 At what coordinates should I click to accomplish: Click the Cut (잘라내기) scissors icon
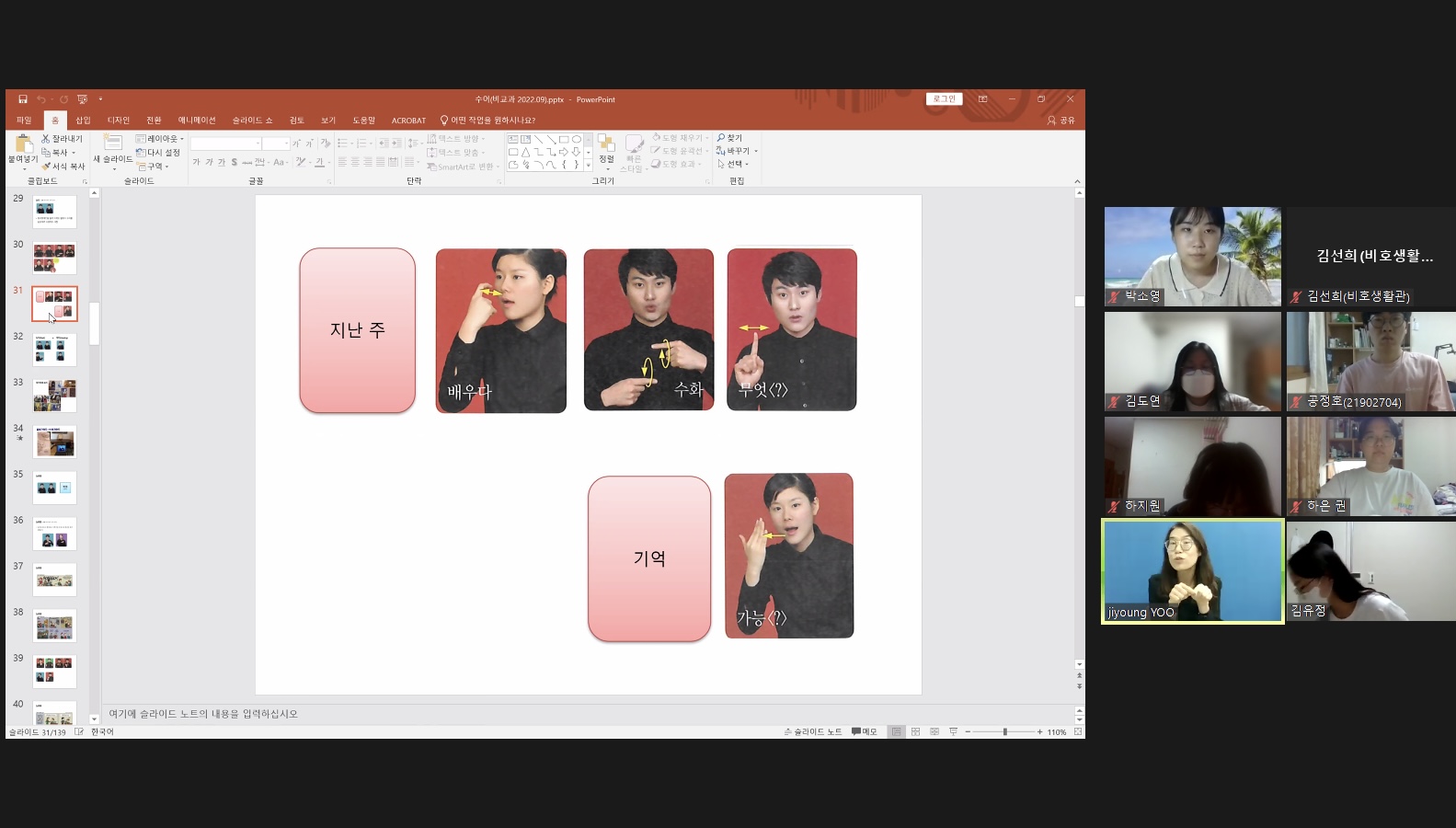(x=46, y=139)
